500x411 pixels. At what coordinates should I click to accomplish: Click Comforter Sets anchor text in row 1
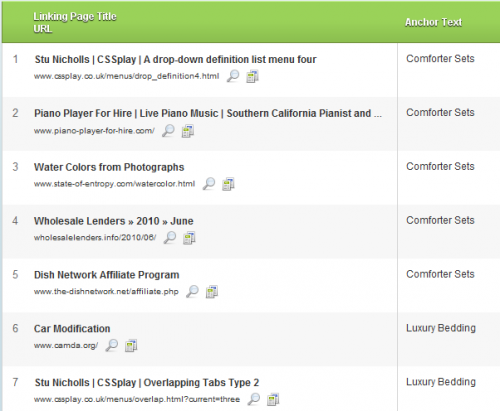[440, 59]
